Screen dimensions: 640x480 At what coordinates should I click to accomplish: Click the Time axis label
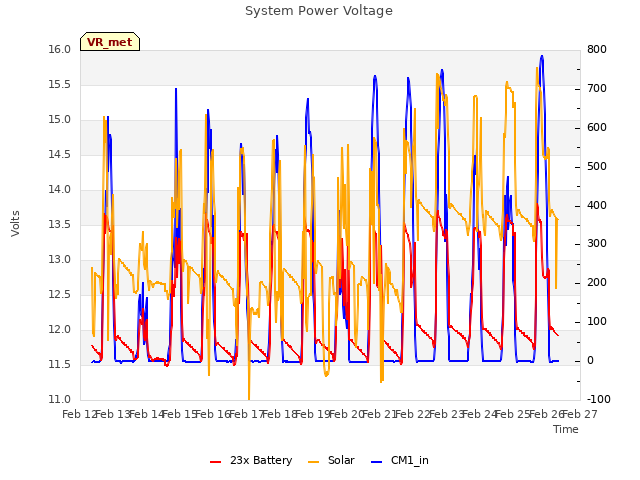click(566, 429)
